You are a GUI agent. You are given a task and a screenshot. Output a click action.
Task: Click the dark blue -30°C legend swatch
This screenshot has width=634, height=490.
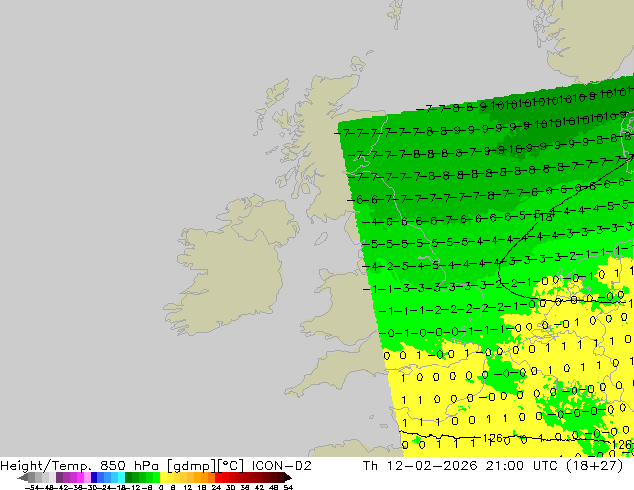(x=94, y=477)
